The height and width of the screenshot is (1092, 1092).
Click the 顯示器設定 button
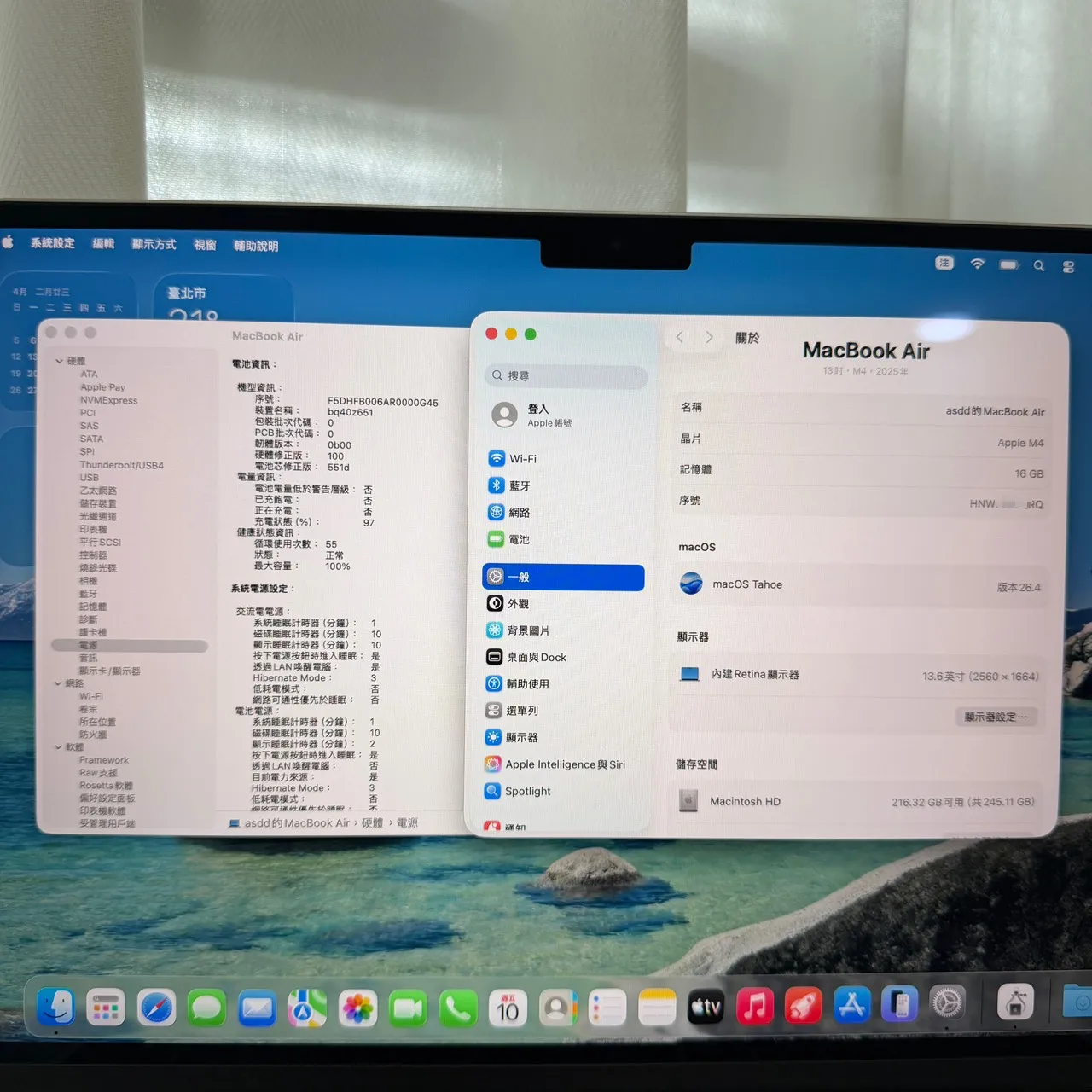(996, 717)
